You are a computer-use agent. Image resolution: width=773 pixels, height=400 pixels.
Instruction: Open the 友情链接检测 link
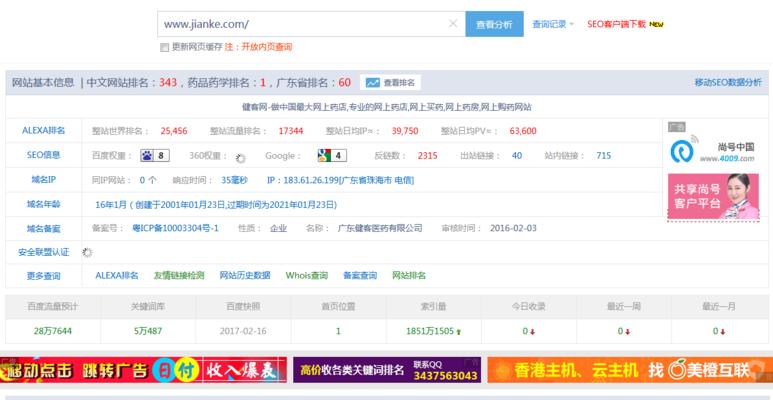click(179, 276)
